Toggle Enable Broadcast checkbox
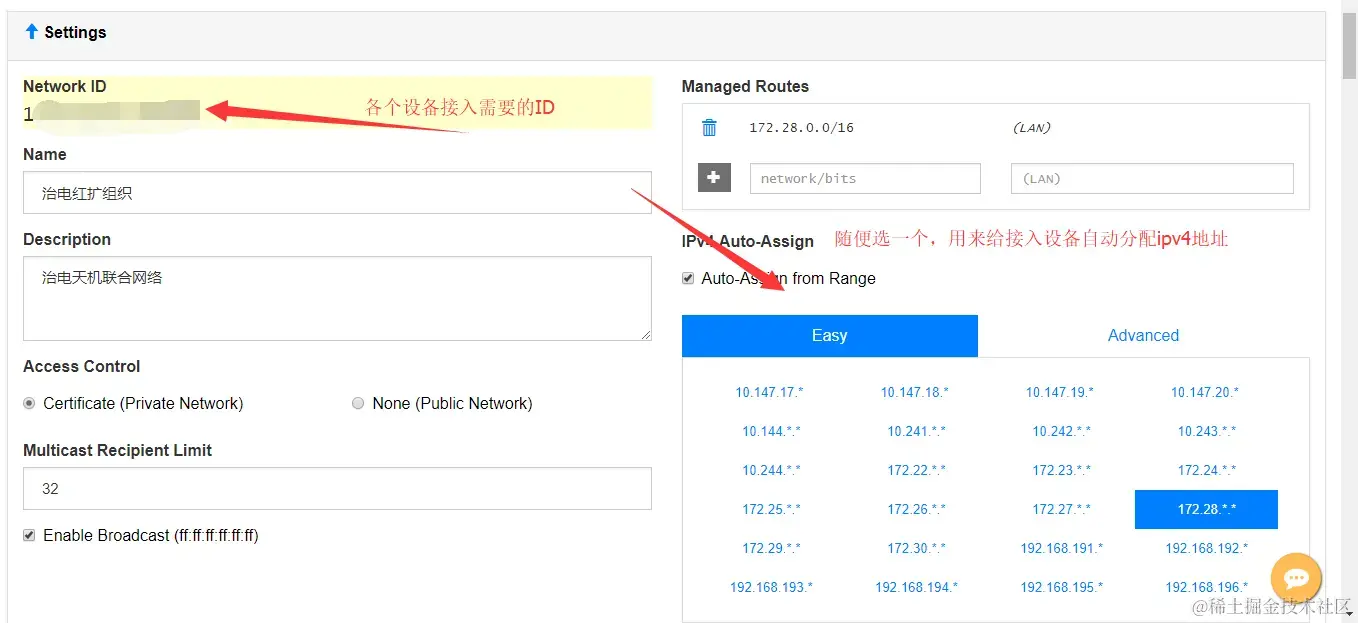The width and height of the screenshot is (1358, 623). [29, 535]
